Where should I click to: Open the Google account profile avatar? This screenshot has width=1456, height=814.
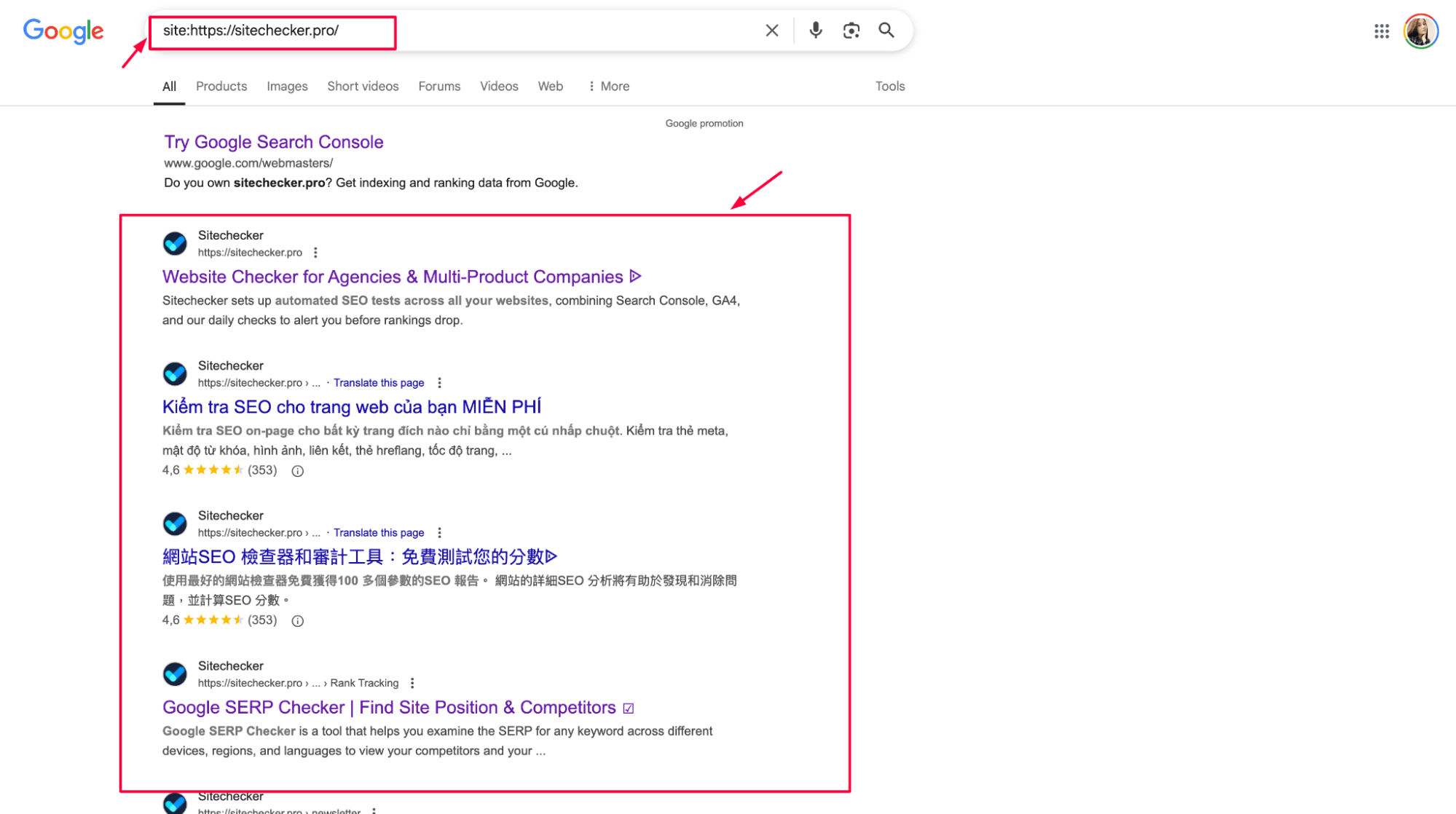click(x=1420, y=31)
